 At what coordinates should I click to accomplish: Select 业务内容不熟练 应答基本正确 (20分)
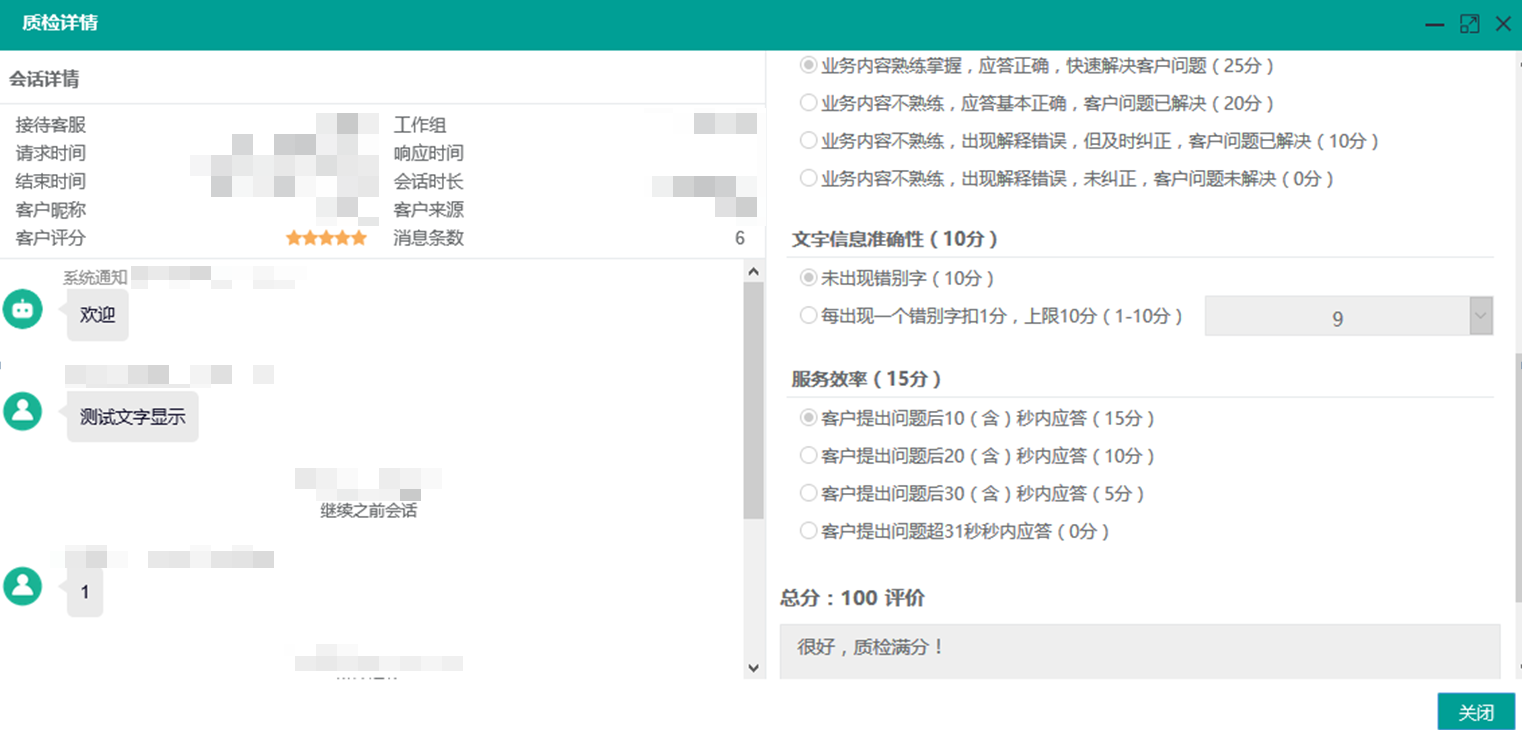click(808, 103)
